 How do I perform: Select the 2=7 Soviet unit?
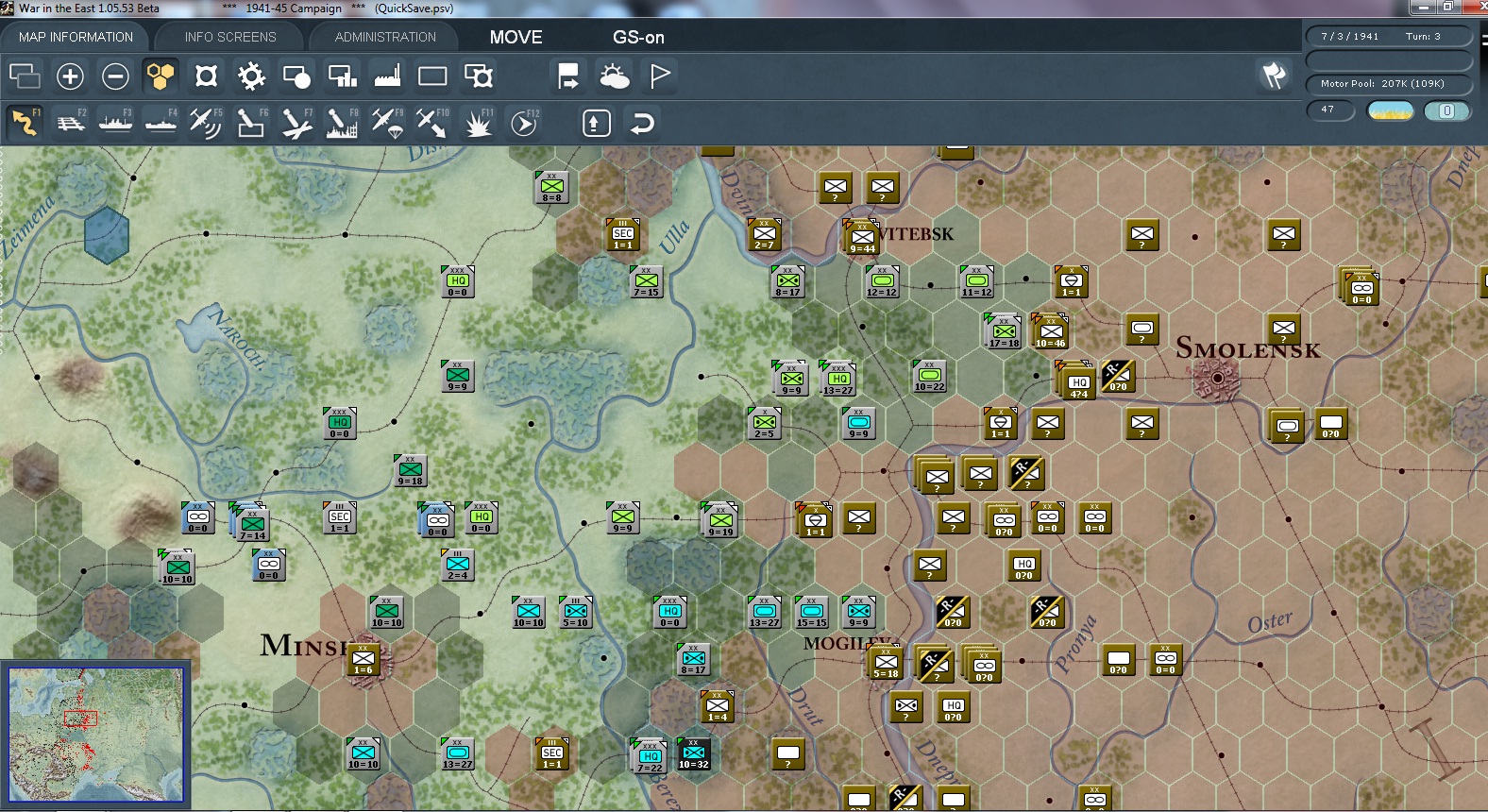pos(764,235)
